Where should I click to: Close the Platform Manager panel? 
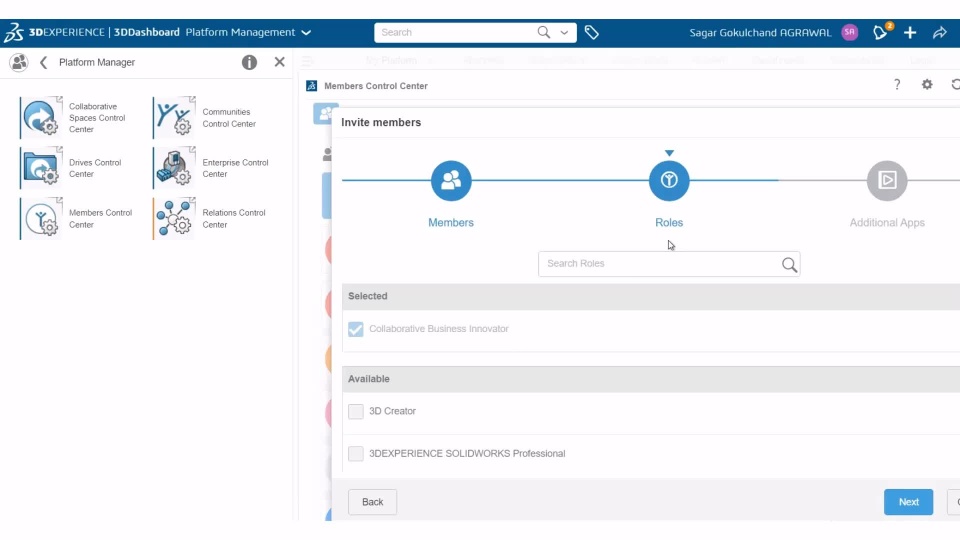click(279, 62)
